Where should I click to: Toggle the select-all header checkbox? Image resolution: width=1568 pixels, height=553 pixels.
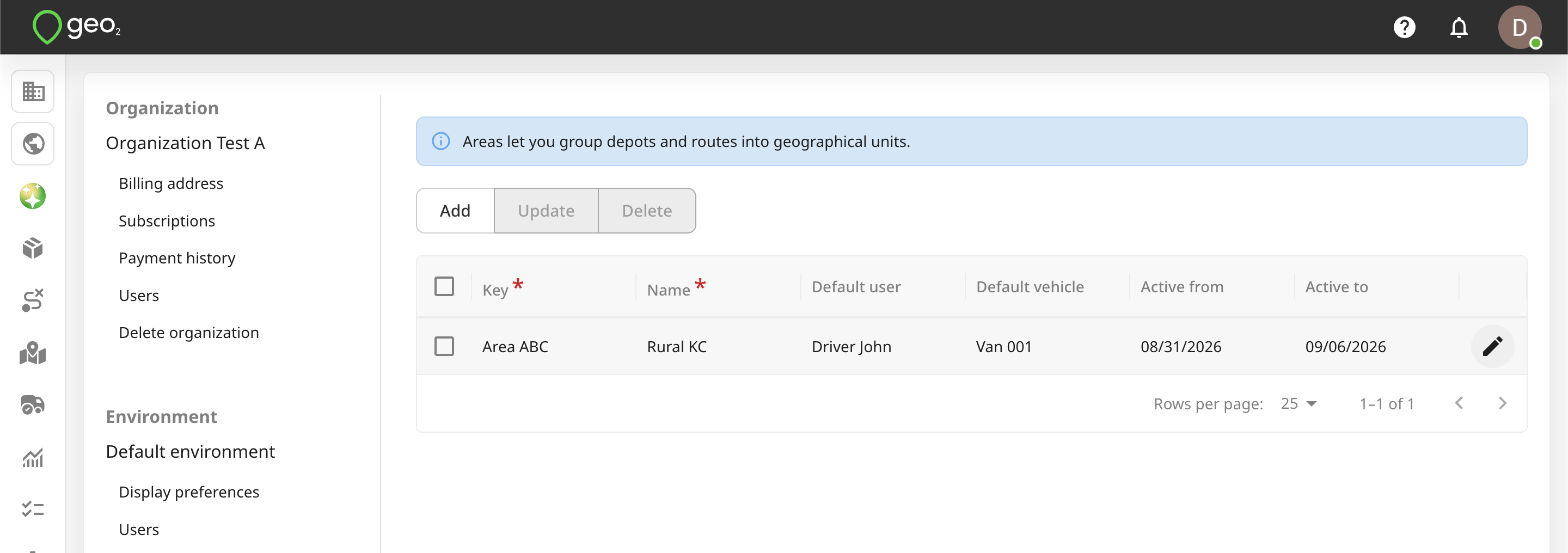pyautogui.click(x=444, y=286)
